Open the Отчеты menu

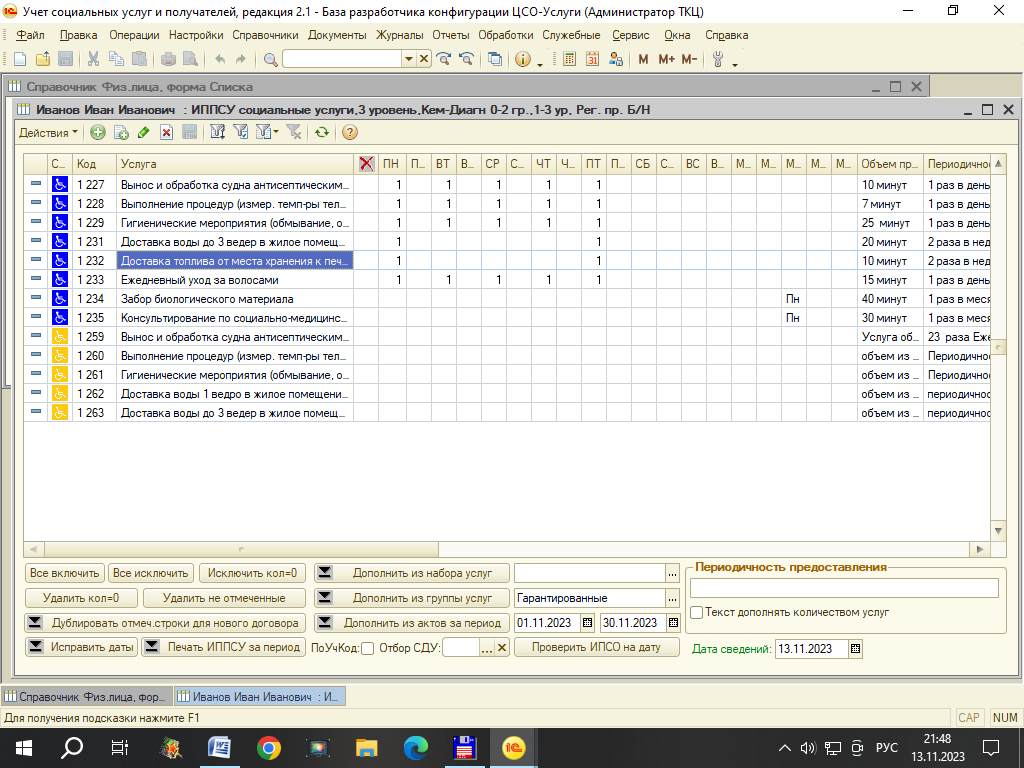tap(450, 35)
